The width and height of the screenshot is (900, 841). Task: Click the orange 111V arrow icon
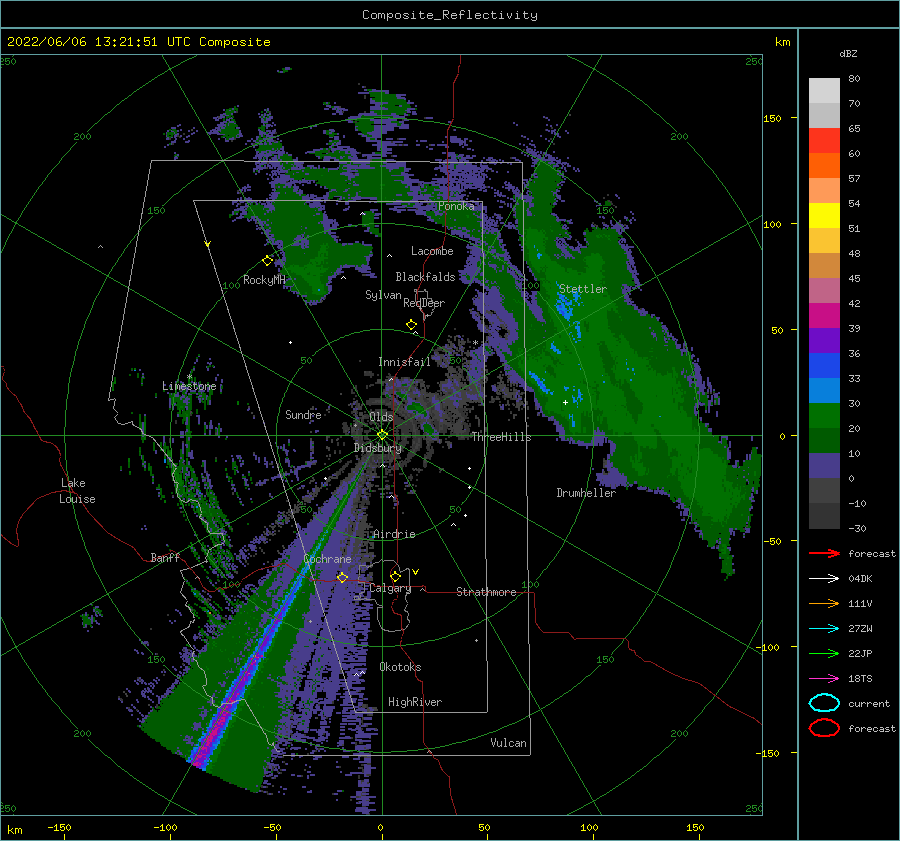coord(824,603)
